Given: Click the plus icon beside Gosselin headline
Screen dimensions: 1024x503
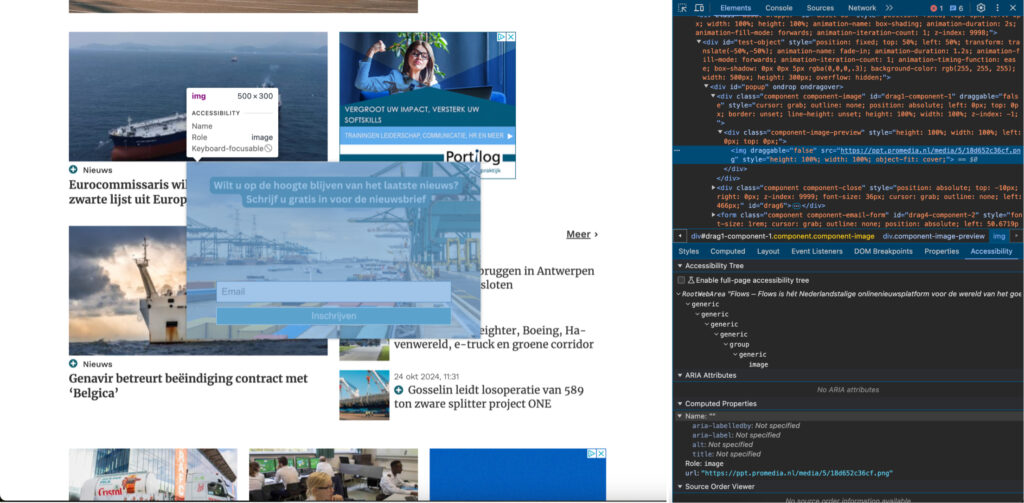Looking at the screenshot, I should click(398, 390).
